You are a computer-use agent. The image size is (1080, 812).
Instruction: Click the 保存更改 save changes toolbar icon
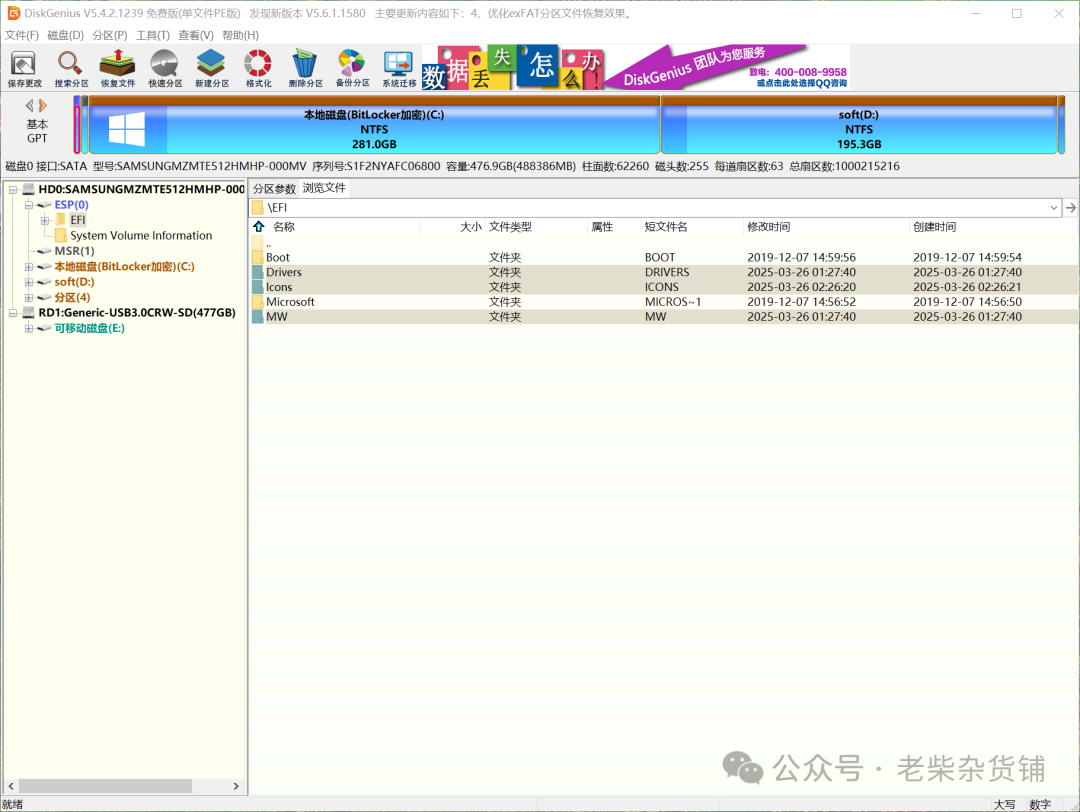click(x=24, y=68)
